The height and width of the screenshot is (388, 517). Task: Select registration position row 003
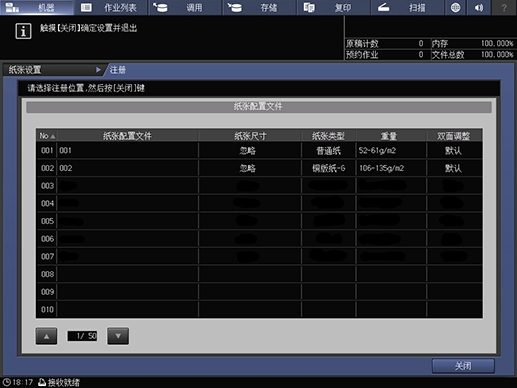pyautogui.click(x=259, y=186)
